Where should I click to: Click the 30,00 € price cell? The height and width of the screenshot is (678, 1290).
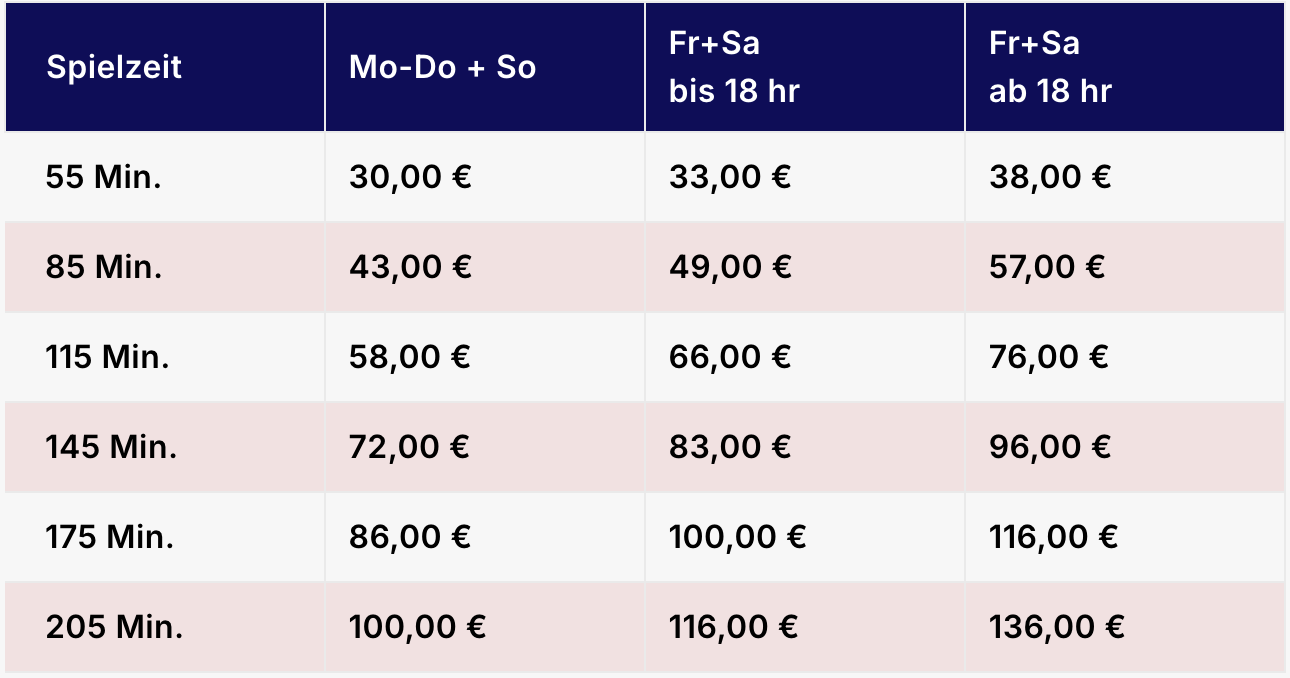410,178
